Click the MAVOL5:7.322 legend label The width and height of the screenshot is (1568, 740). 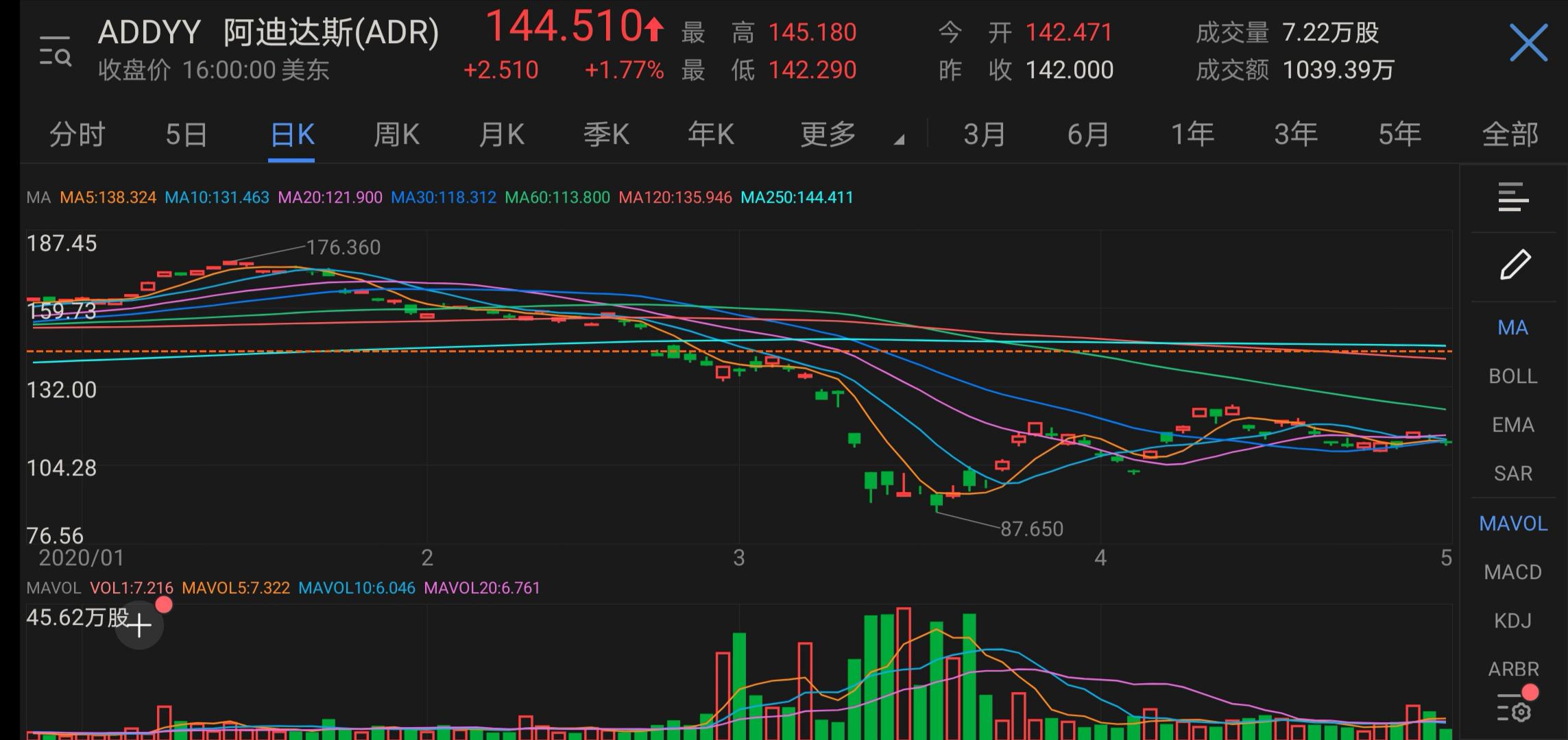(236, 588)
